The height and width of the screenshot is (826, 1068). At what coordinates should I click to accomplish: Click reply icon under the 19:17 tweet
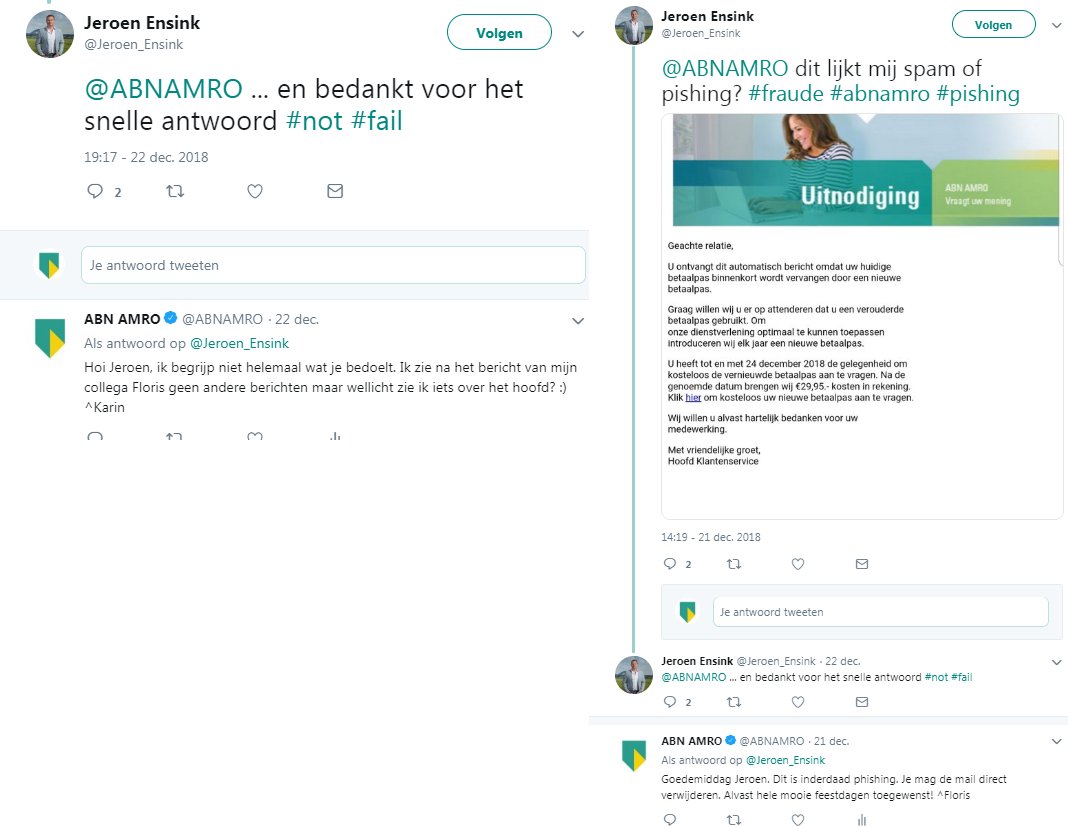[x=95, y=191]
